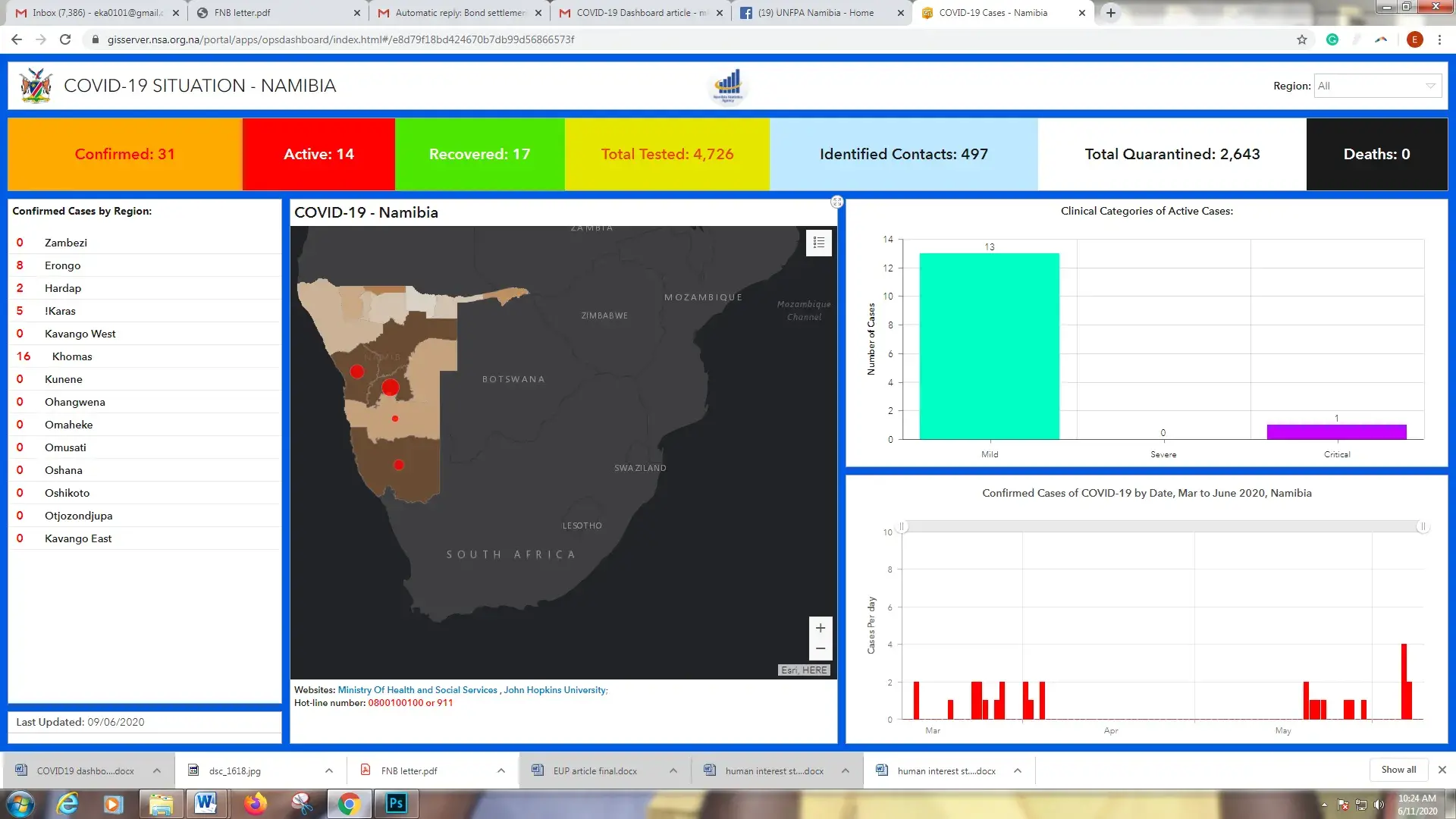This screenshot has height=819, width=1456.
Task: Click the taskbar clock showing 10:24 AM
Action: coord(1417,805)
